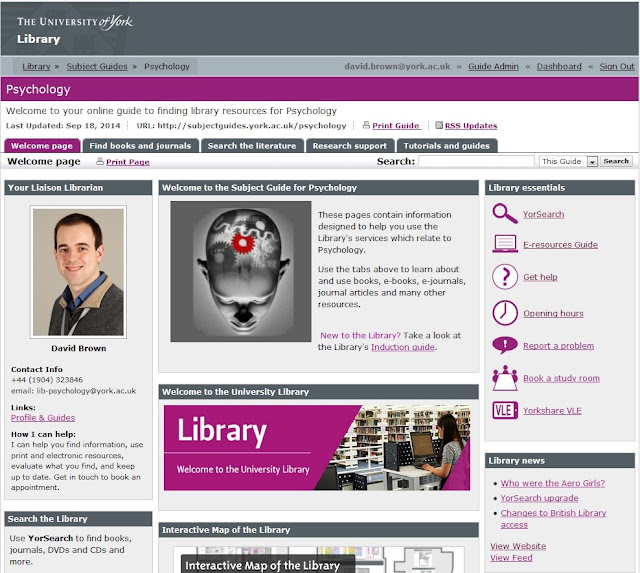Click the RSS Updates link

click(x=471, y=126)
